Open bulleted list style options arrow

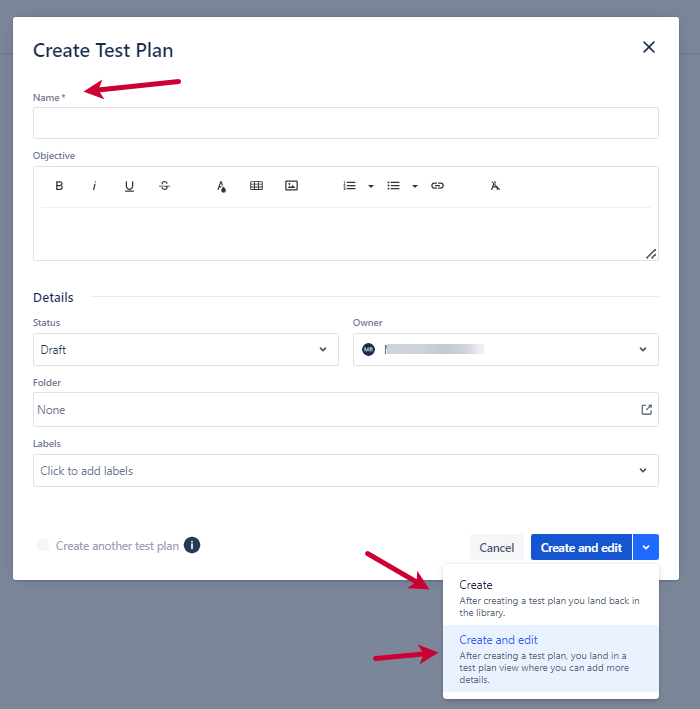point(415,186)
